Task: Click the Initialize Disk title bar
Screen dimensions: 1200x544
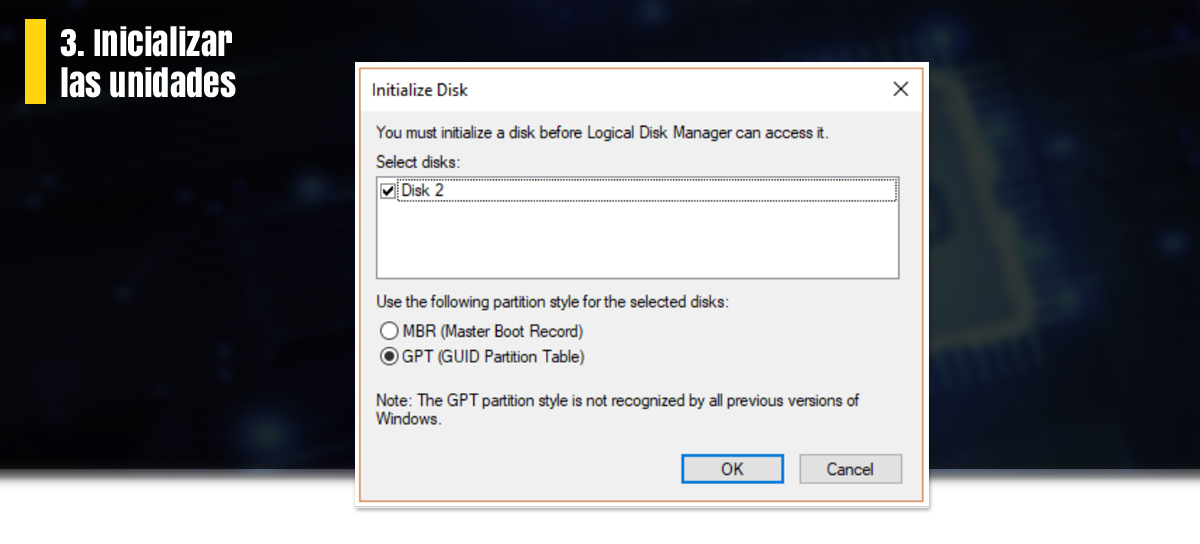Action: (x=620, y=89)
